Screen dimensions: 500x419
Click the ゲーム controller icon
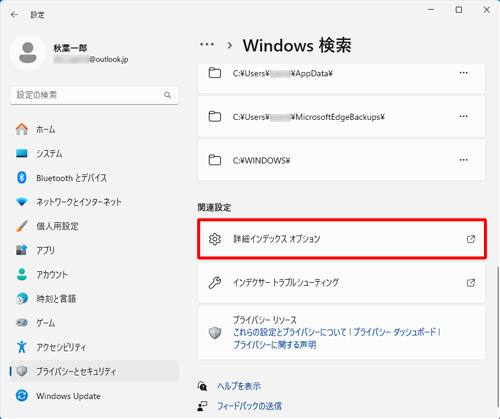pos(22,323)
